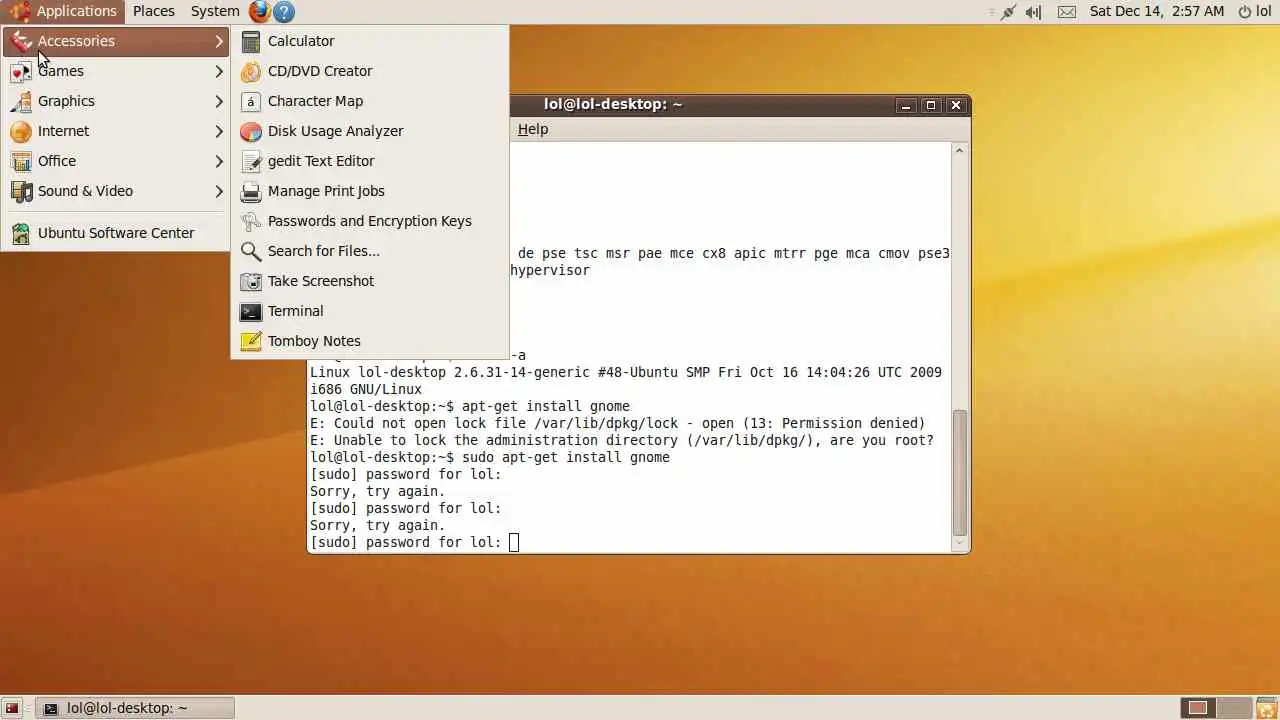The width and height of the screenshot is (1280, 720).
Task: Open the volume control applet
Action: (1034, 11)
